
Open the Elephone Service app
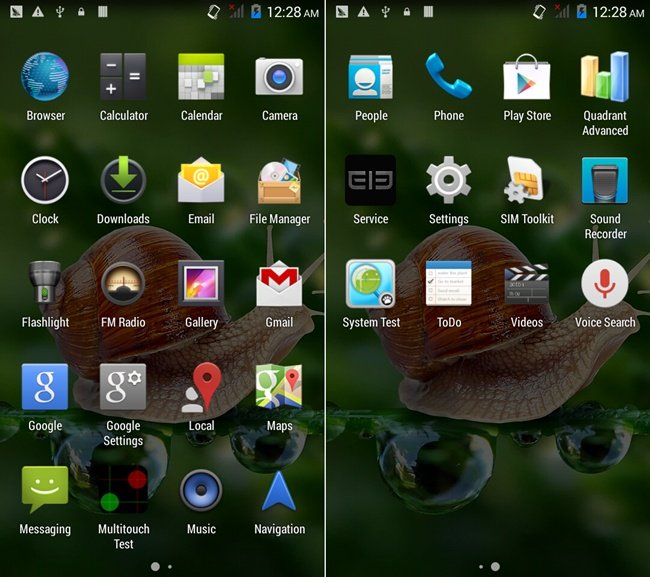(371, 180)
